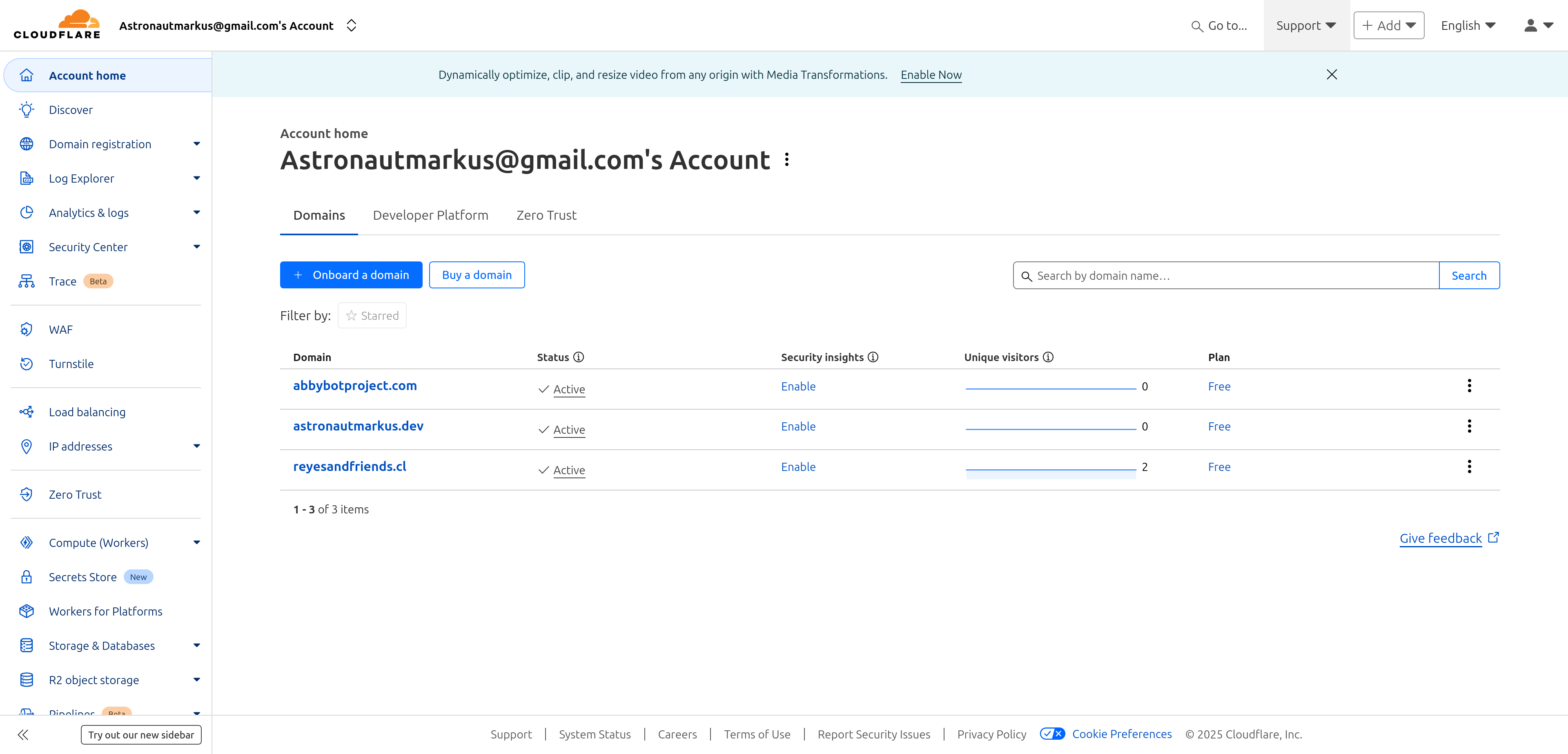Open the English language dropdown
Viewport: 1568px width, 754px height.
point(1468,25)
